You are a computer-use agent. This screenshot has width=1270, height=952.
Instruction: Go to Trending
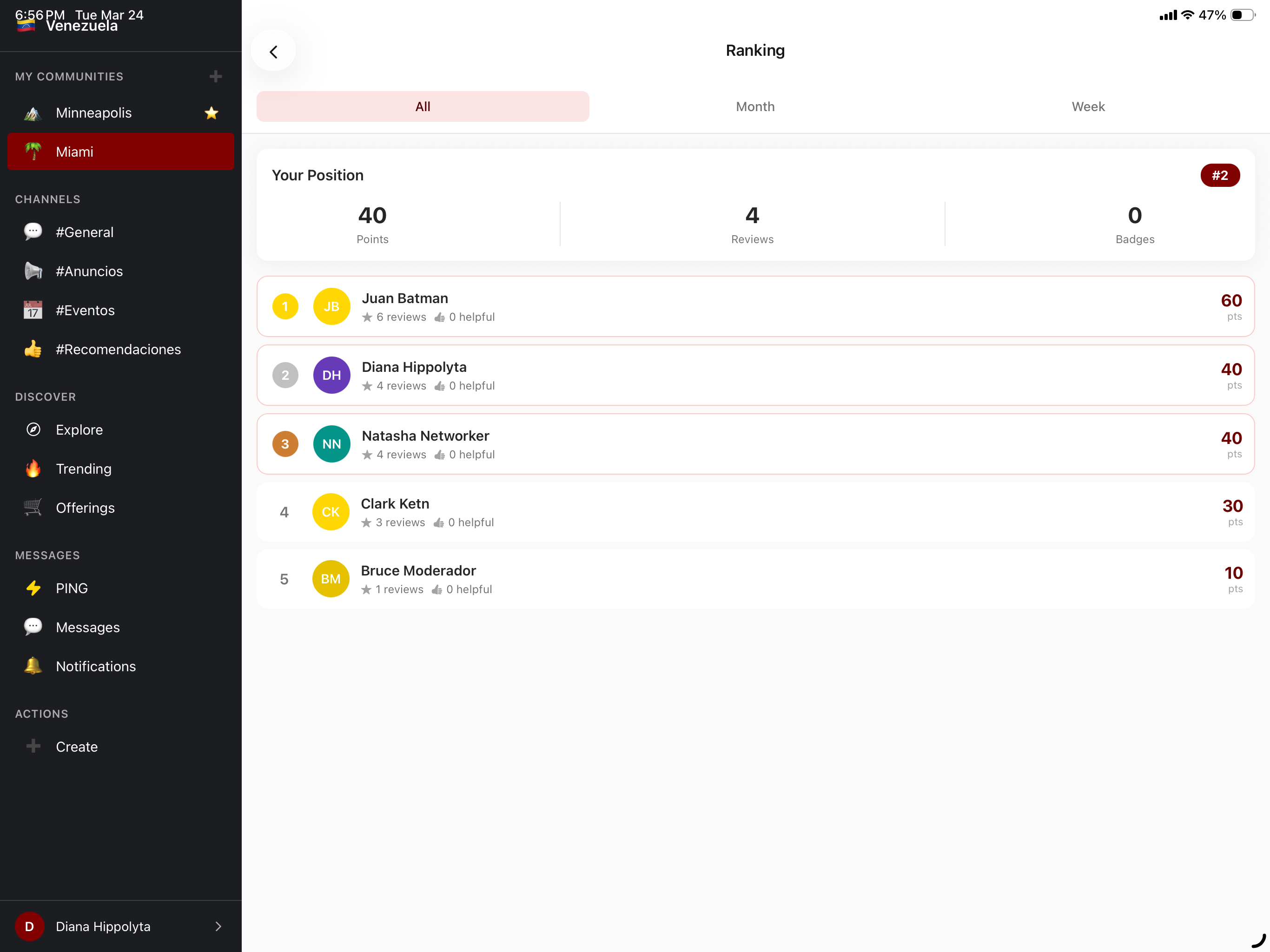(120, 469)
